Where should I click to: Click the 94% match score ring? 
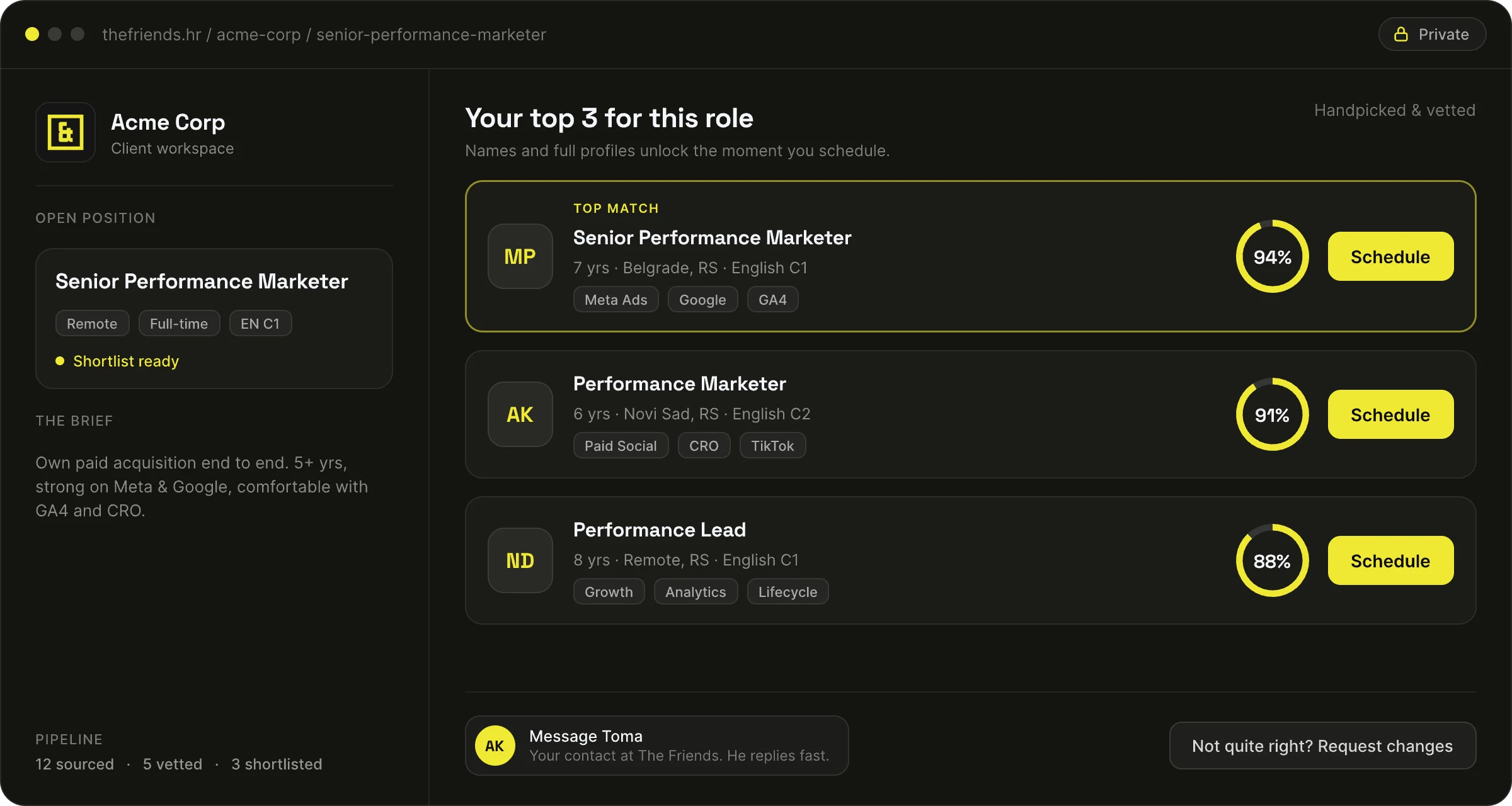pyautogui.click(x=1272, y=256)
